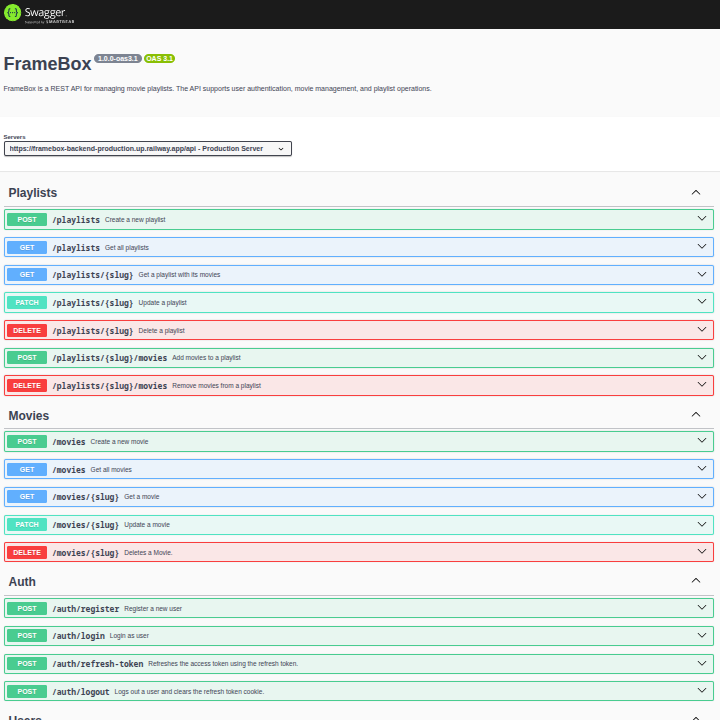Expand POST /playlists Create a new playlist arrow
Image resolution: width=720 pixels, height=720 pixels.
pos(702,219)
